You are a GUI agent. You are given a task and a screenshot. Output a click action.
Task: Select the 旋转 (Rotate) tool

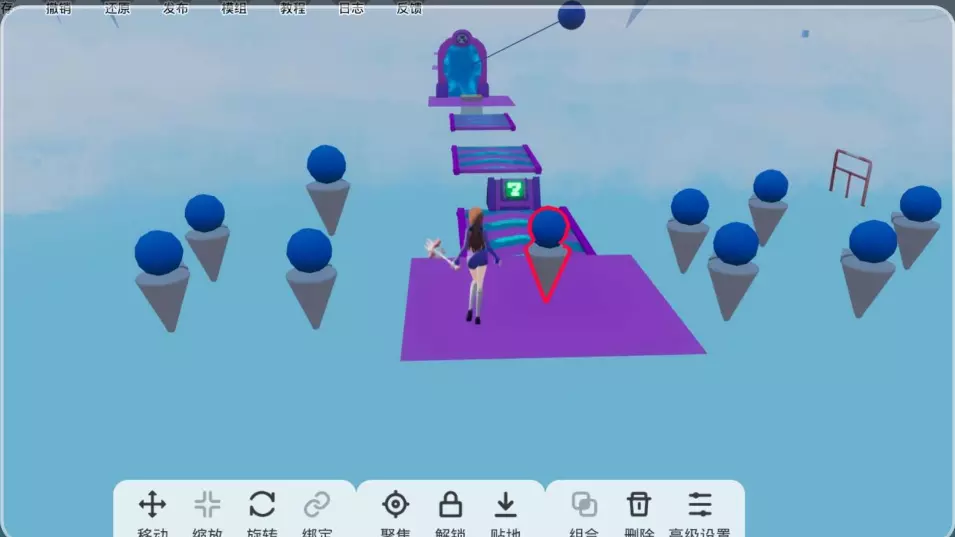coord(262,505)
